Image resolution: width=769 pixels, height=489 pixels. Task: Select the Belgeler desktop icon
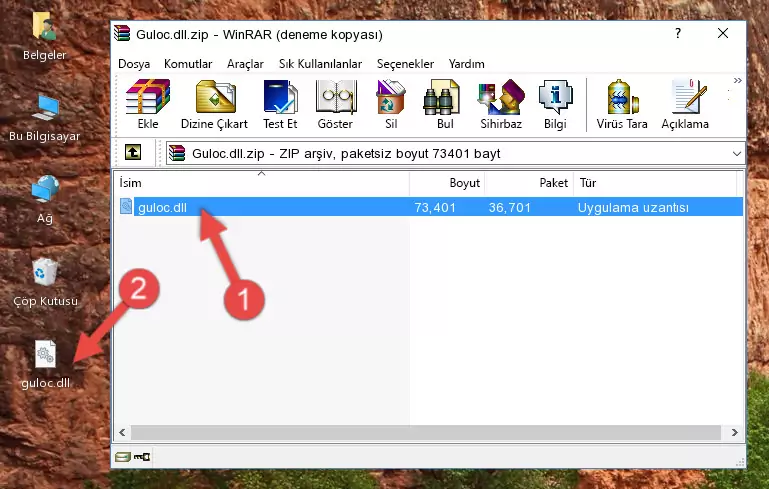[45, 36]
